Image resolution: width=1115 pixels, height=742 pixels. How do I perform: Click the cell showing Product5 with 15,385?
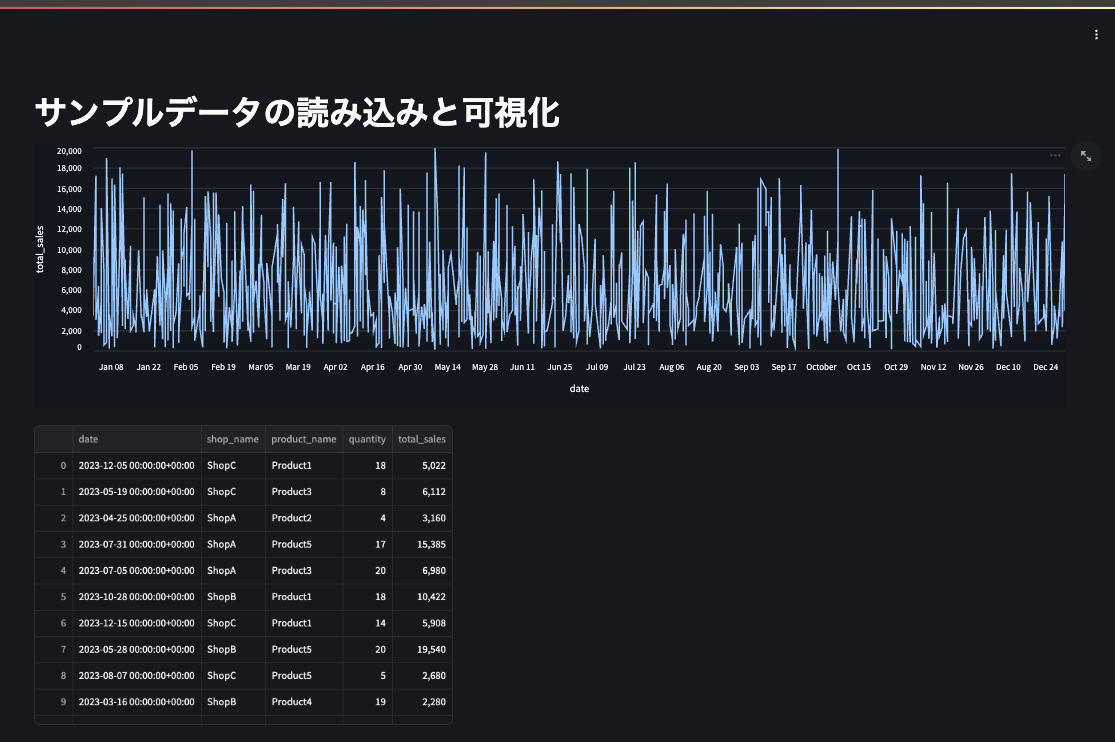coord(291,544)
